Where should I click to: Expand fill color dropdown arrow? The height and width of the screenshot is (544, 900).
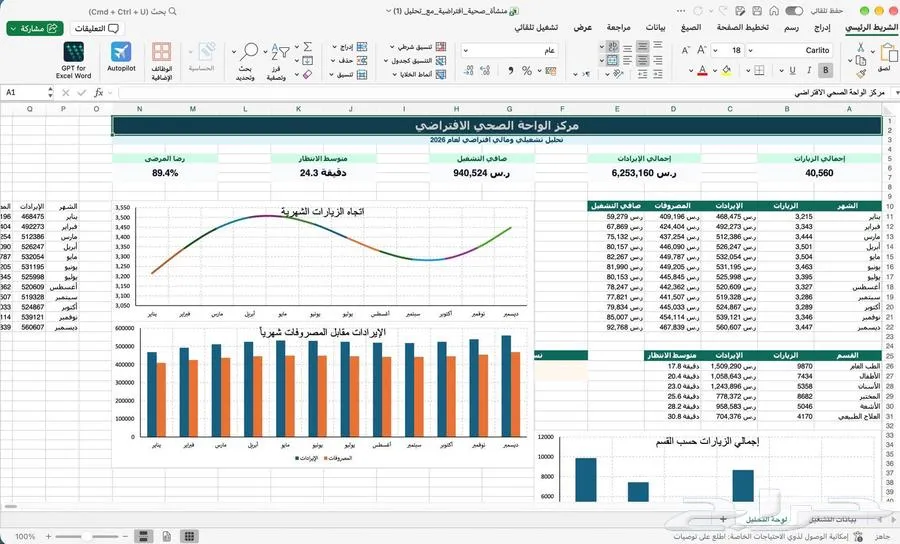[x=715, y=71]
